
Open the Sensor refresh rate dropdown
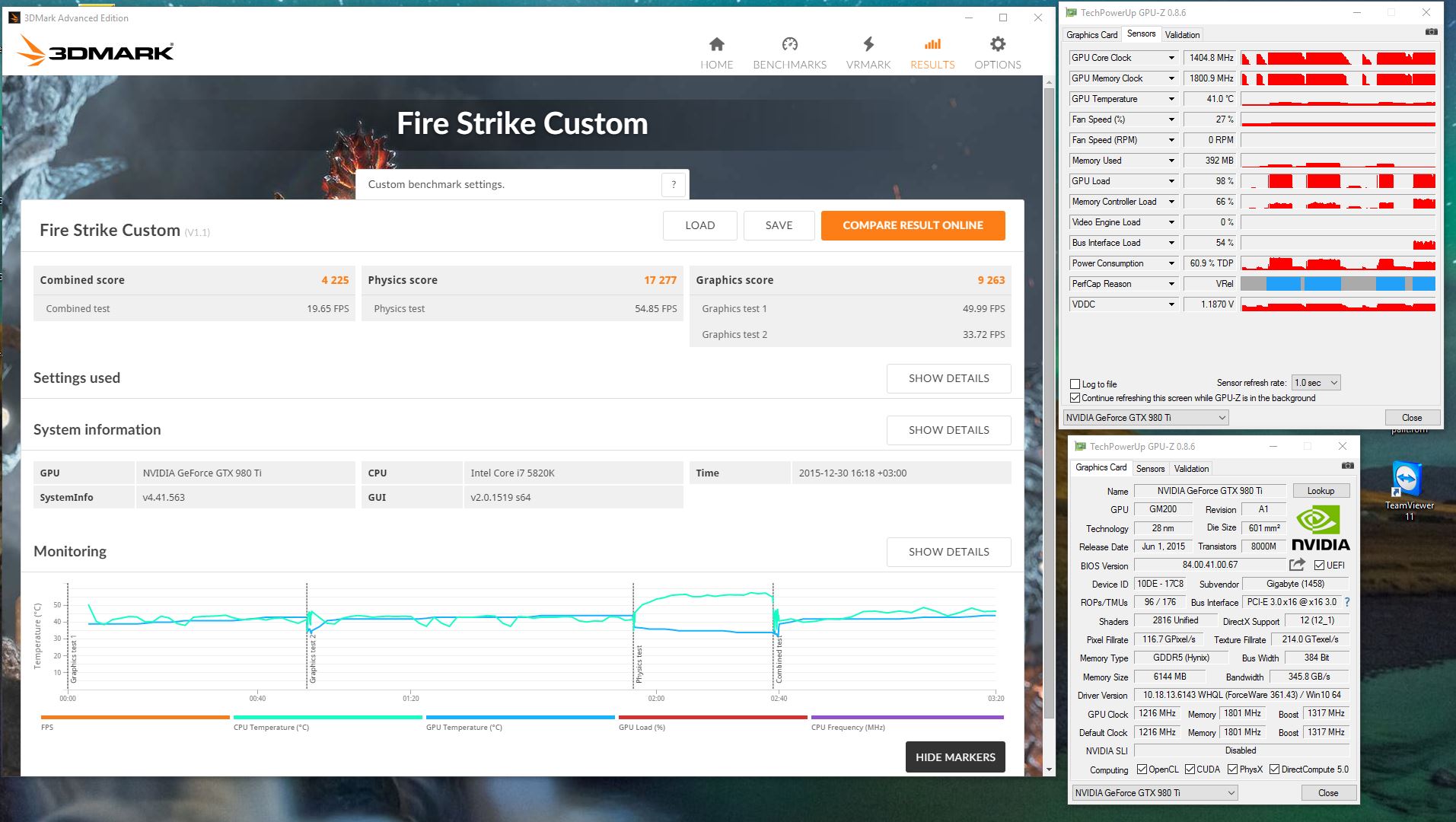click(x=1316, y=383)
